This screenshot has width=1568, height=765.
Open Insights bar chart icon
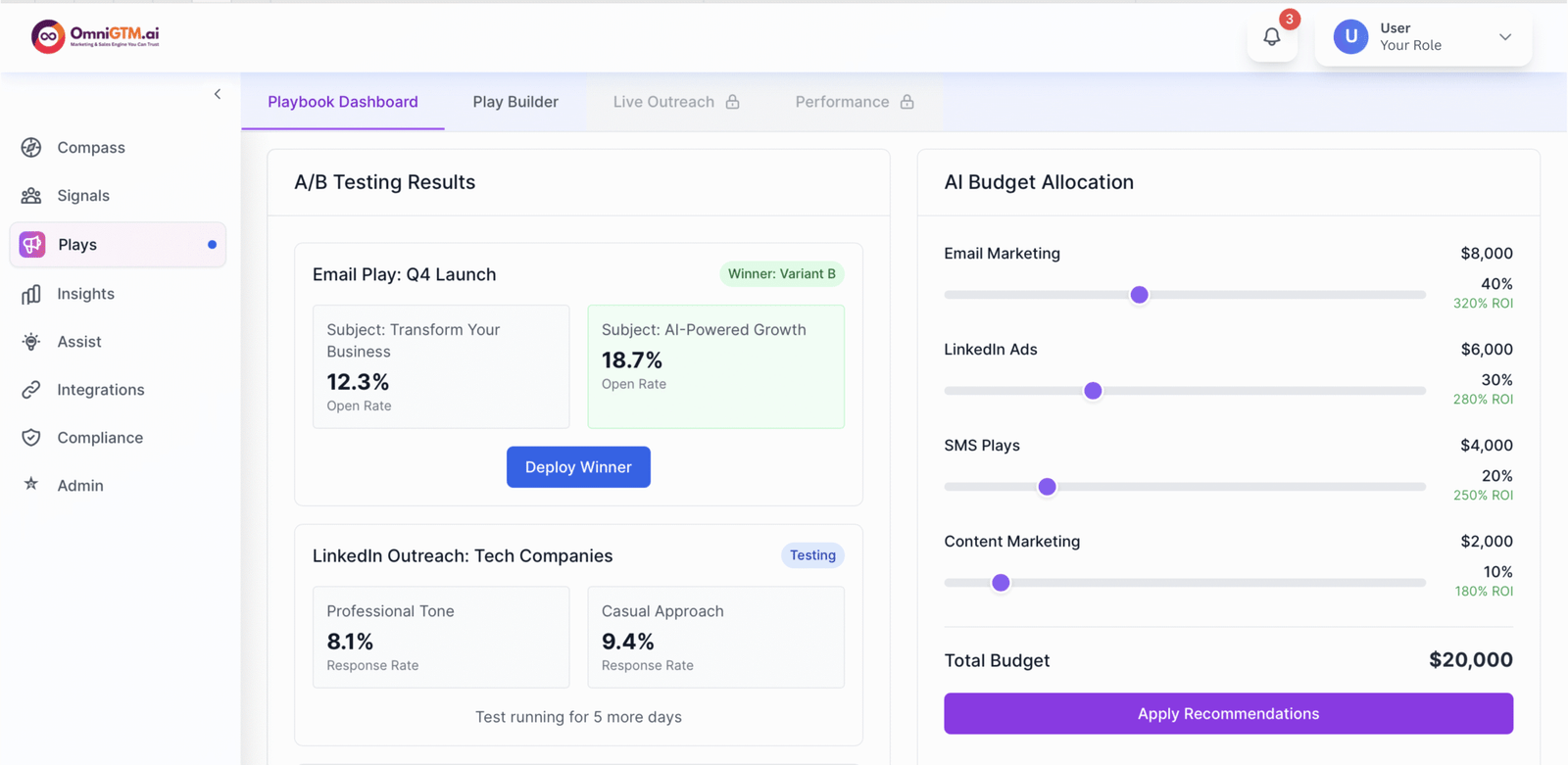[31, 294]
